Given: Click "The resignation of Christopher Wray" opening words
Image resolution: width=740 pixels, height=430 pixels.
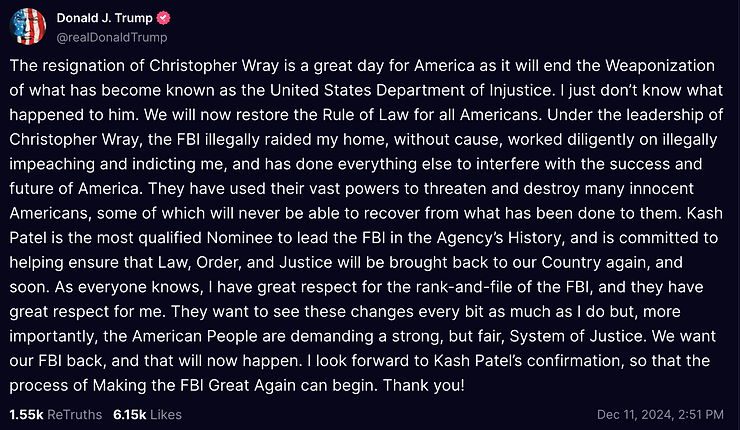Looking at the screenshot, I should point(144,66).
